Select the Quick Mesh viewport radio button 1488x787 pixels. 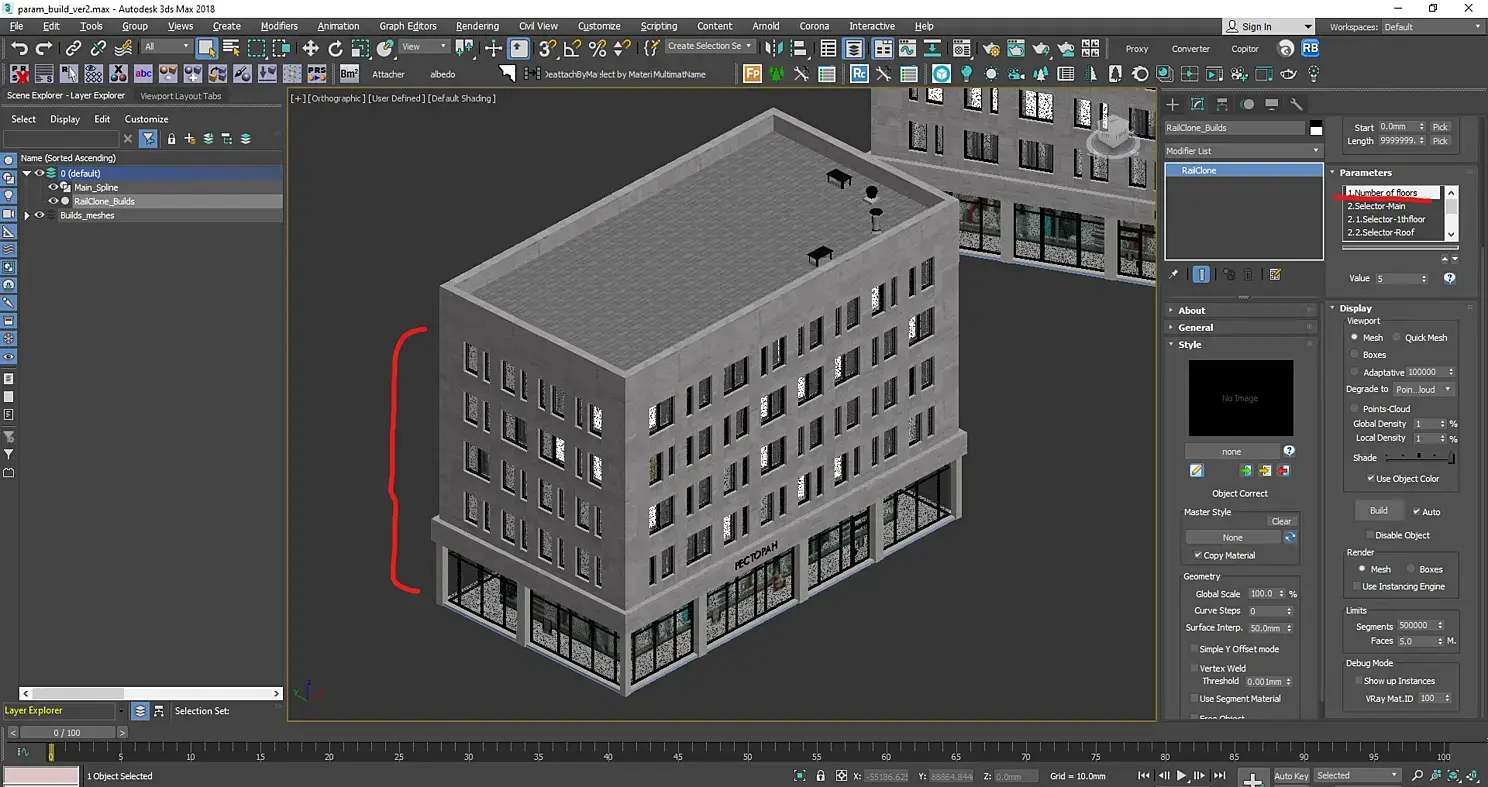tap(1396, 338)
